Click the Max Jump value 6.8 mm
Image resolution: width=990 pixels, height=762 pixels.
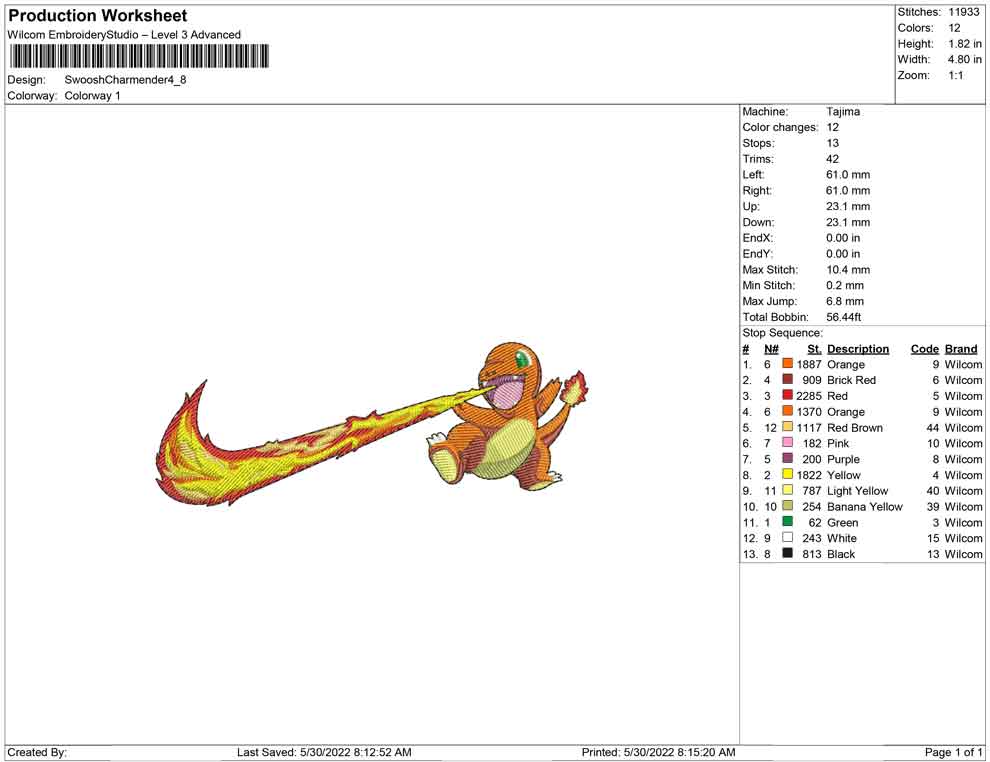(x=845, y=301)
